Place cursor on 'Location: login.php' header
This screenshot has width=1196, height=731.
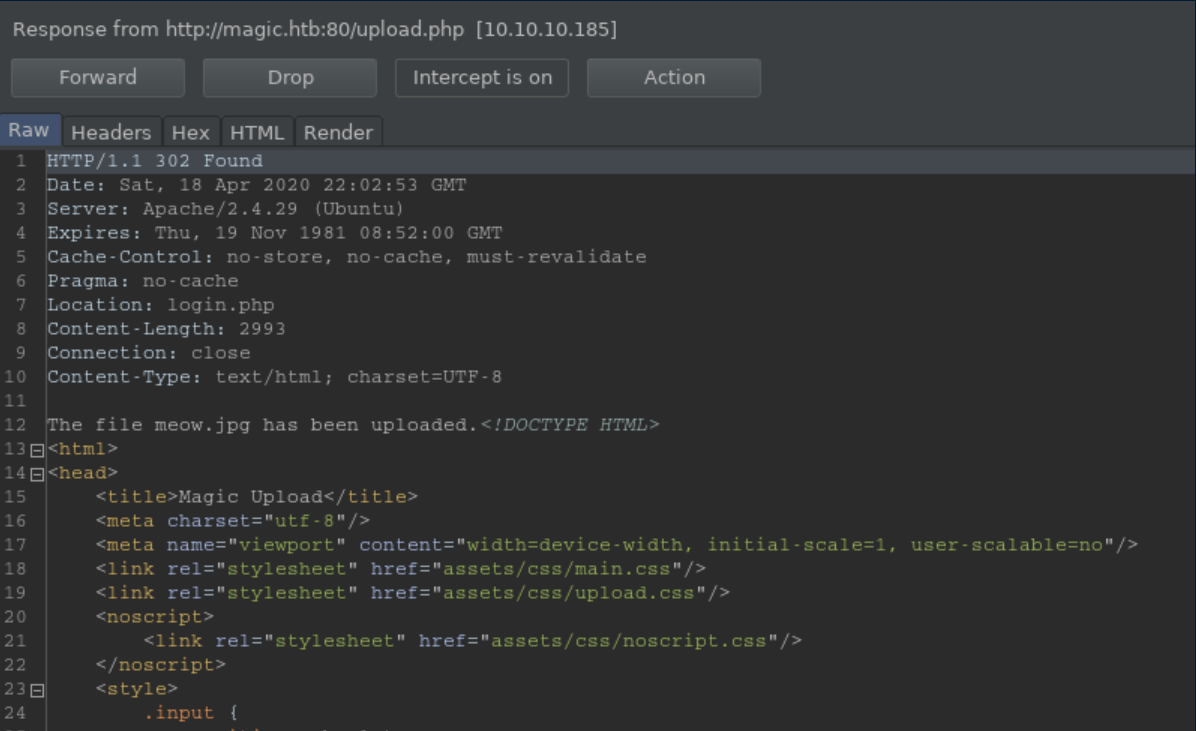(x=160, y=305)
